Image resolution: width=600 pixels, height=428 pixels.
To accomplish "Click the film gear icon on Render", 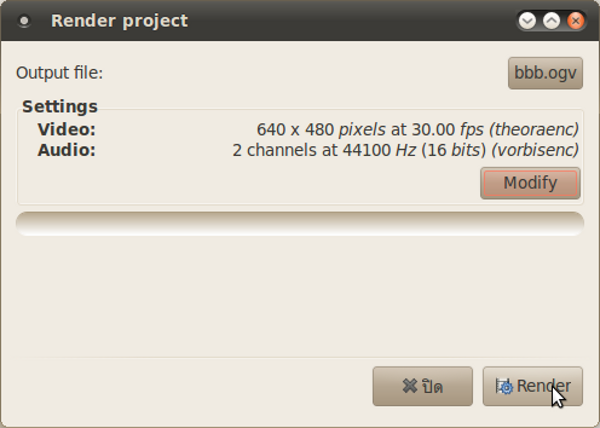I will (x=504, y=386).
